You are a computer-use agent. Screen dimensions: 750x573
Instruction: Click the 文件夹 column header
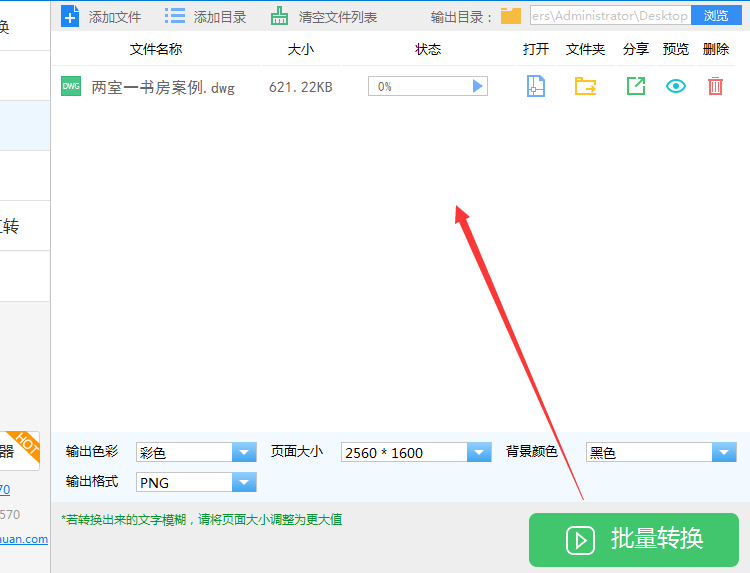(585, 49)
